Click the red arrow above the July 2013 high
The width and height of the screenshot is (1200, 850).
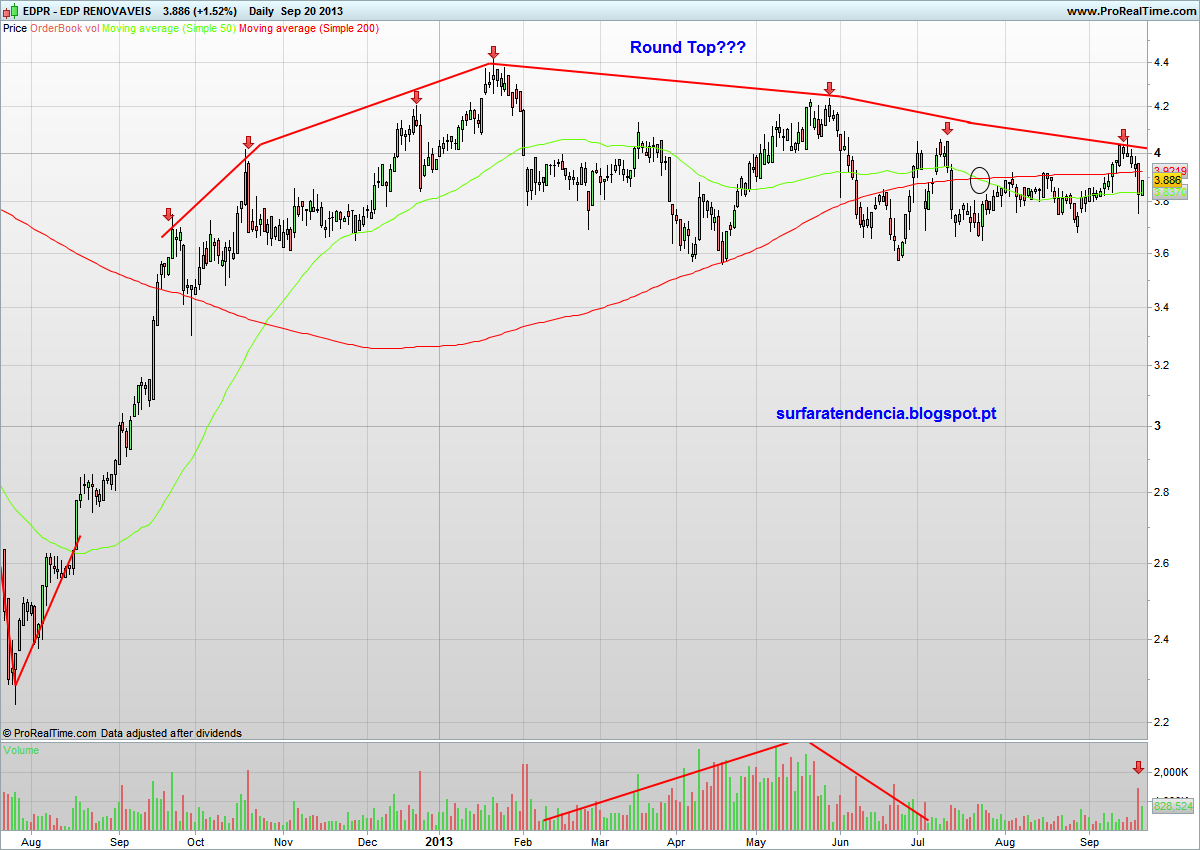click(946, 128)
